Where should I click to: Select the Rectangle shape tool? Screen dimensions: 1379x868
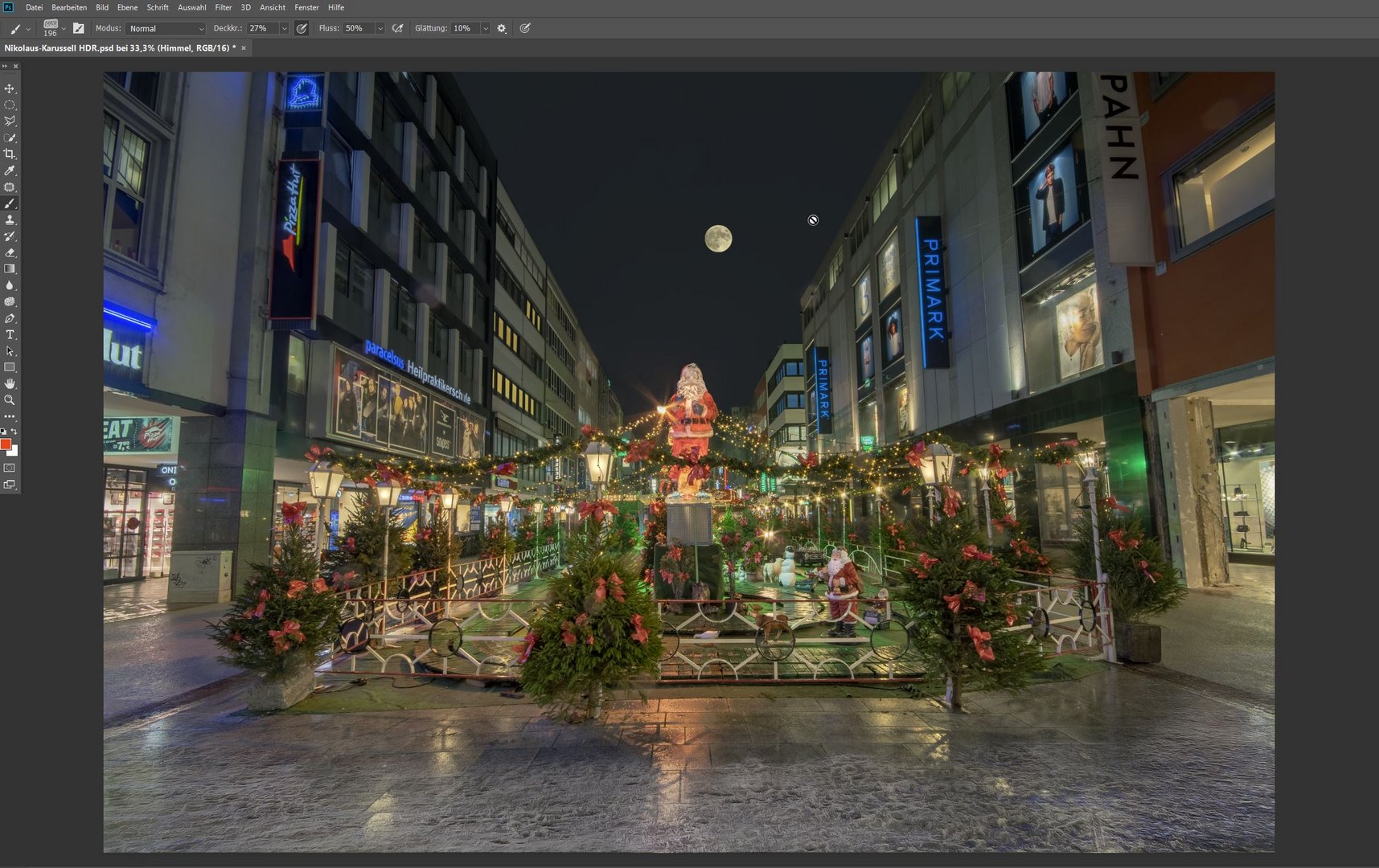point(10,367)
